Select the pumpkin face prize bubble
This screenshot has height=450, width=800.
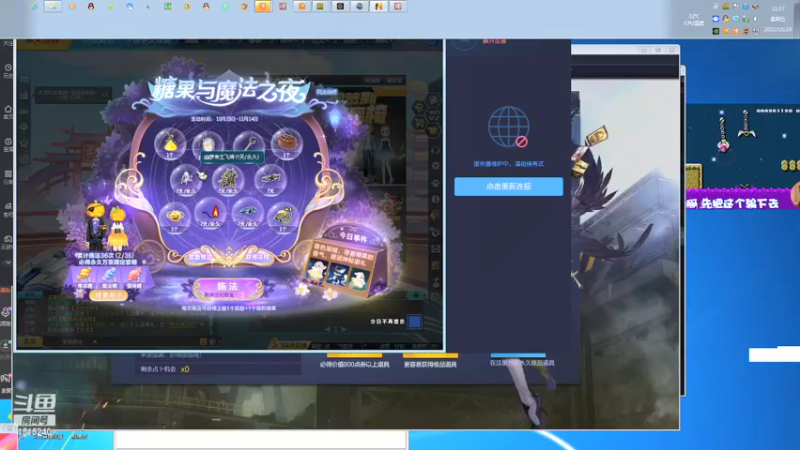point(174,216)
